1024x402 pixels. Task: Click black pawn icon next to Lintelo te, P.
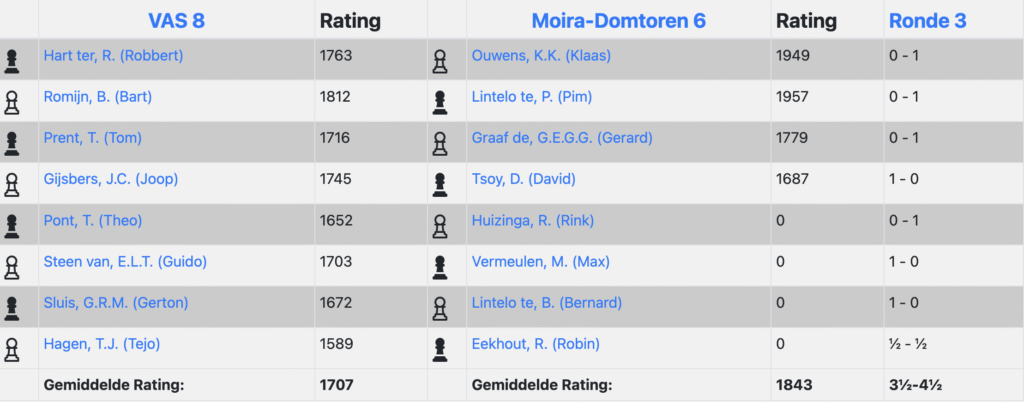click(439, 102)
